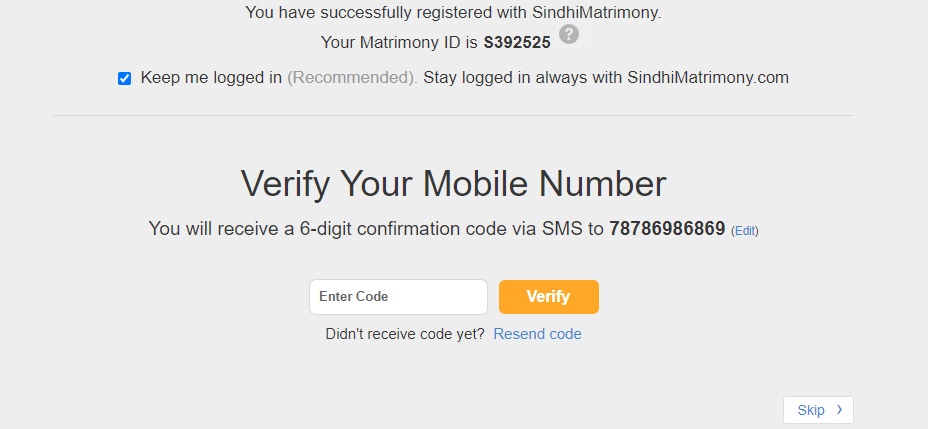Click the Resend code link
Screen dimensions: 928x429
click(537, 334)
